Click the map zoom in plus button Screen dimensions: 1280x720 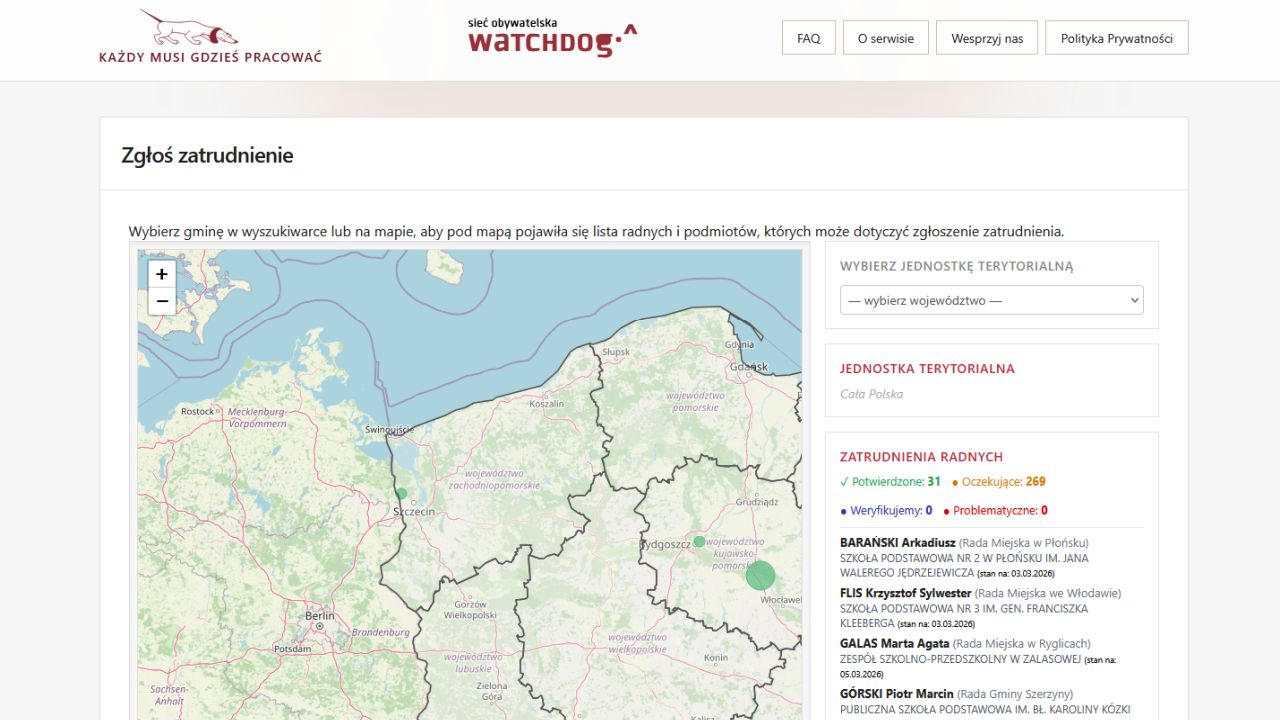pyautogui.click(x=162, y=274)
